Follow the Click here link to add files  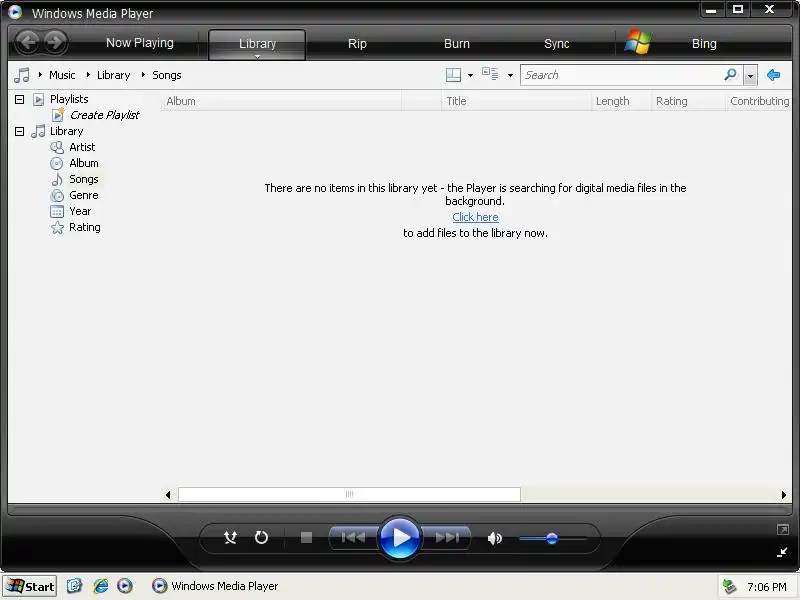pyautogui.click(x=476, y=217)
